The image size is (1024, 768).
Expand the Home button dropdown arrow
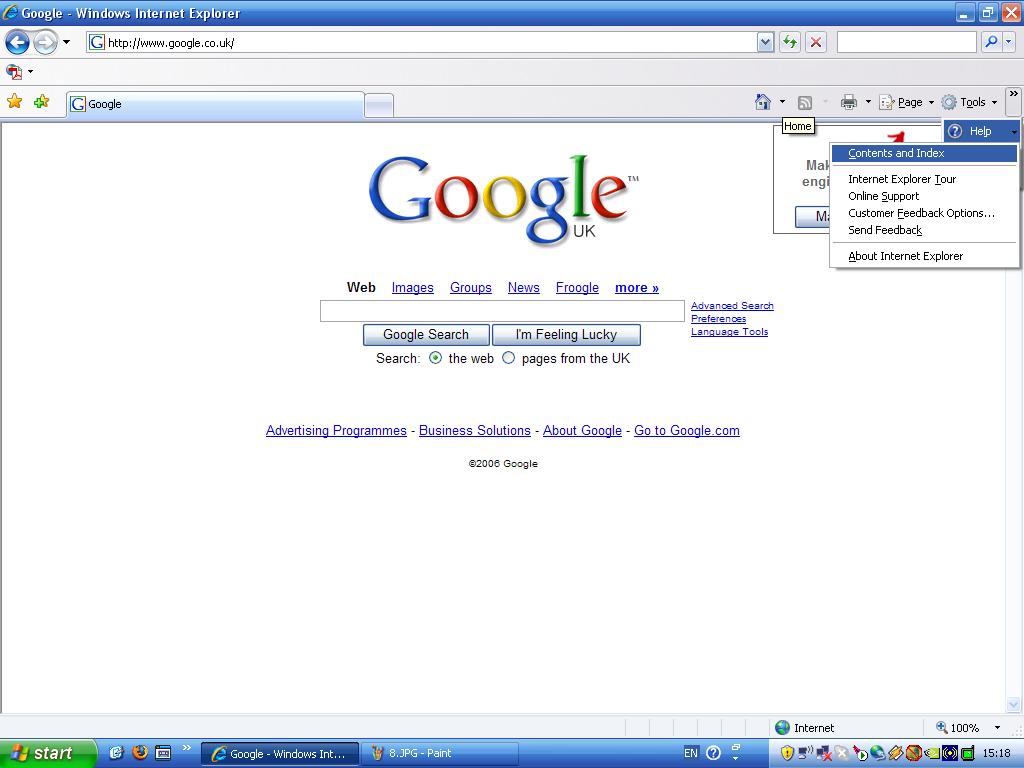point(782,102)
